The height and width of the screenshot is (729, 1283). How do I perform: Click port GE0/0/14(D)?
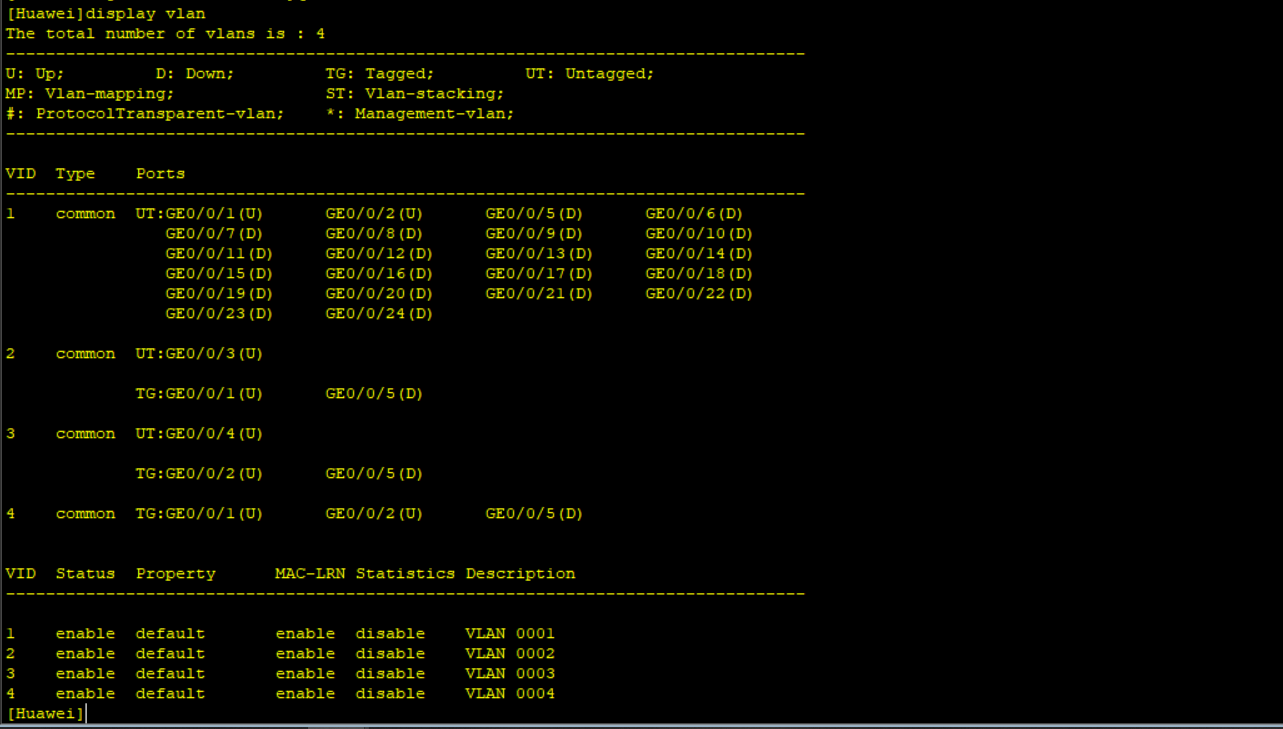pos(699,253)
